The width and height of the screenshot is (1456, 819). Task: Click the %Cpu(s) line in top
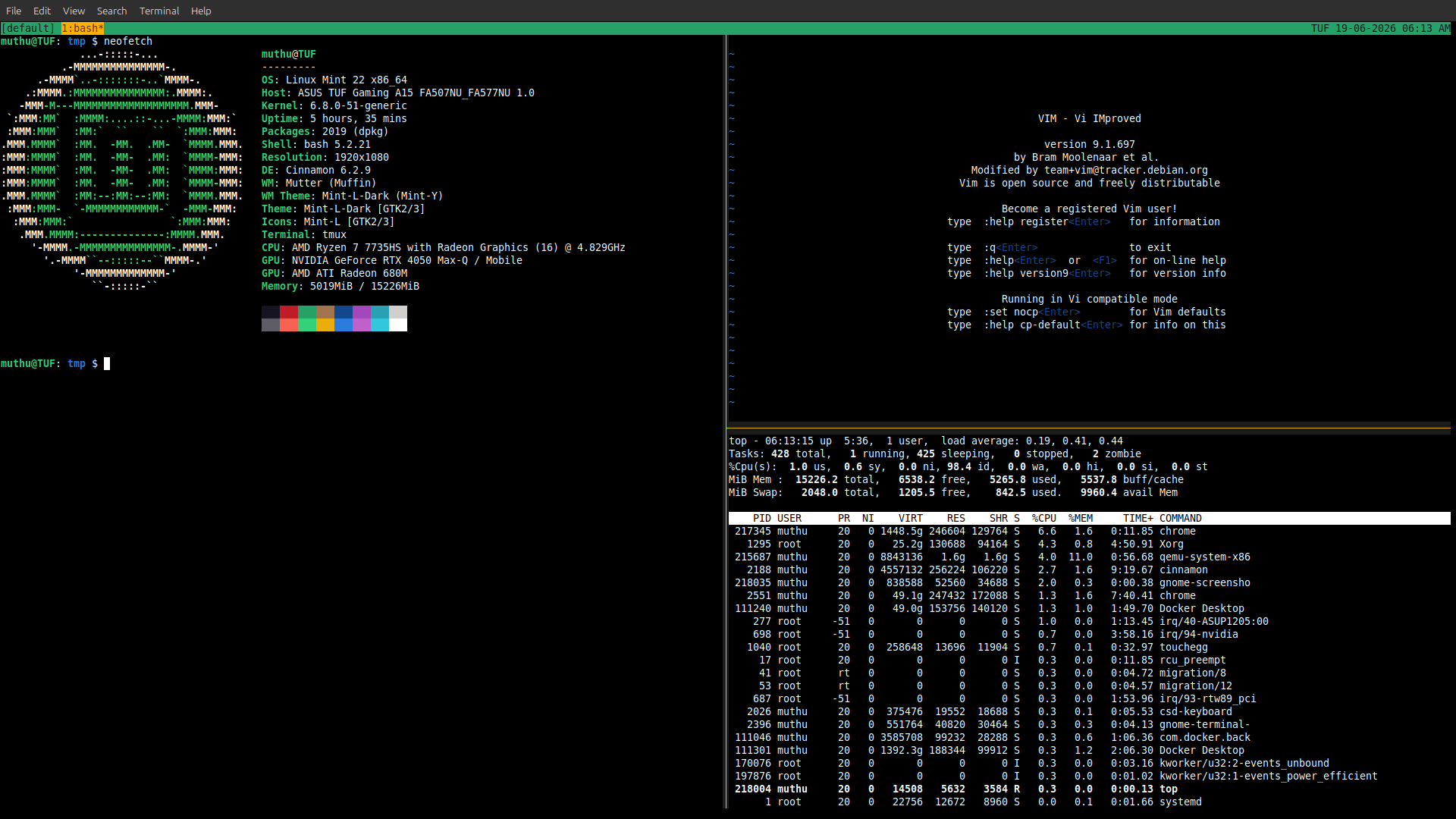968,466
